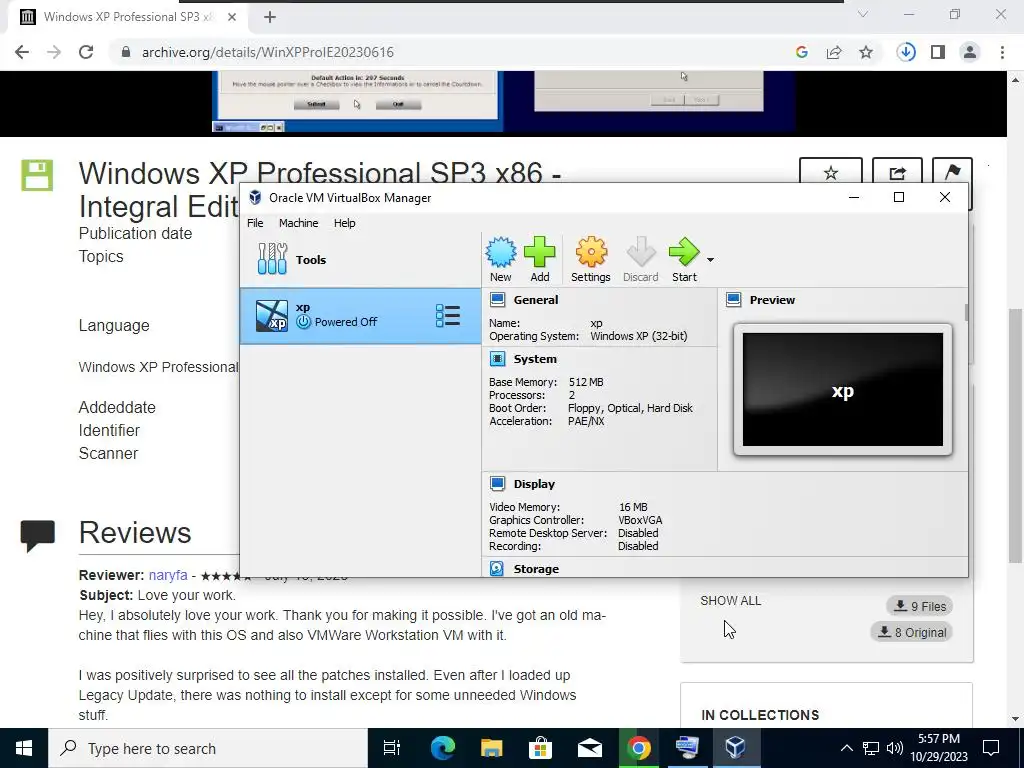Image resolution: width=1024 pixels, height=768 pixels.
Task: Click the System section icon
Action: [498, 359]
